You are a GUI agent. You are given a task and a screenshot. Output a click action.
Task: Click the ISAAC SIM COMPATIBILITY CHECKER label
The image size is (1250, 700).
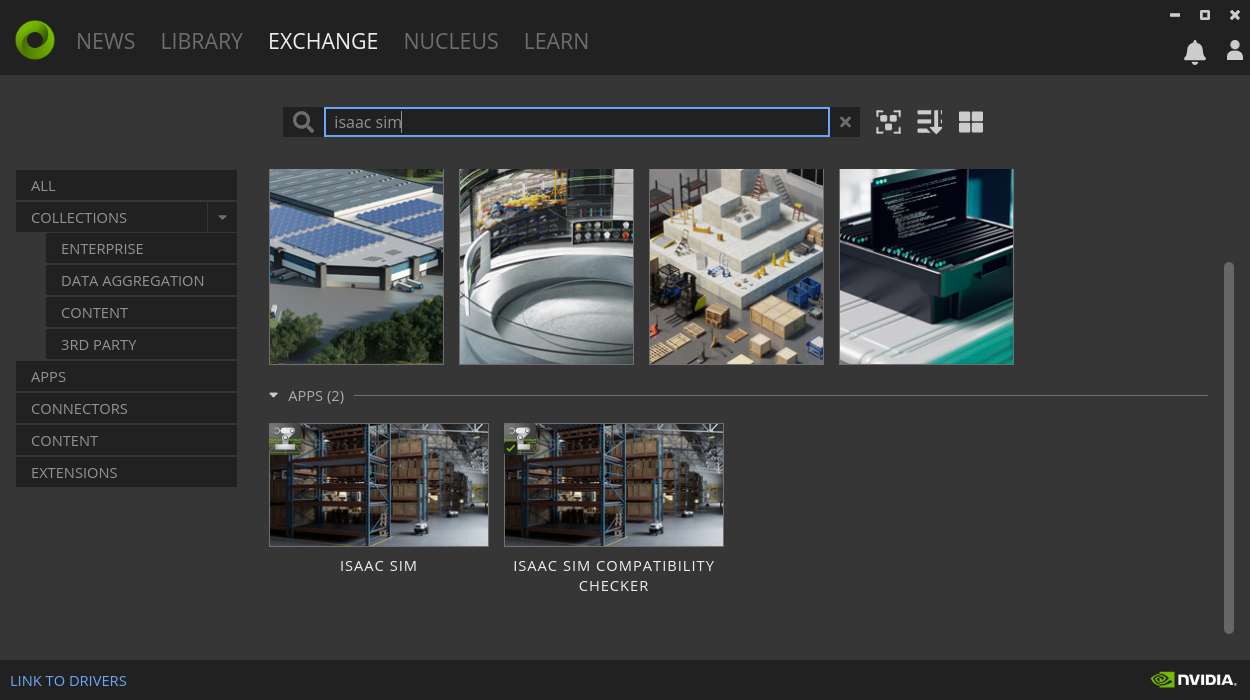[x=614, y=576]
